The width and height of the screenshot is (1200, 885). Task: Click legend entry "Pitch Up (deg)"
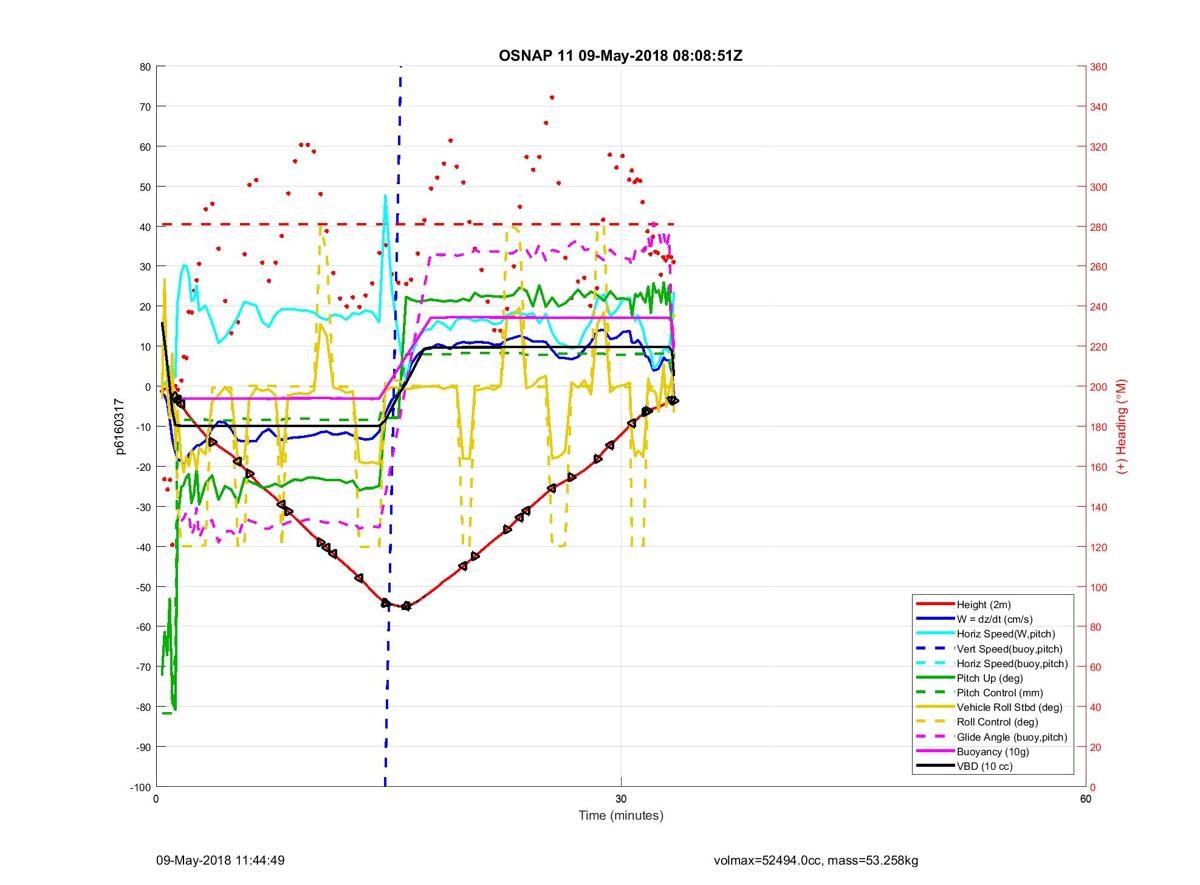point(990,678)
